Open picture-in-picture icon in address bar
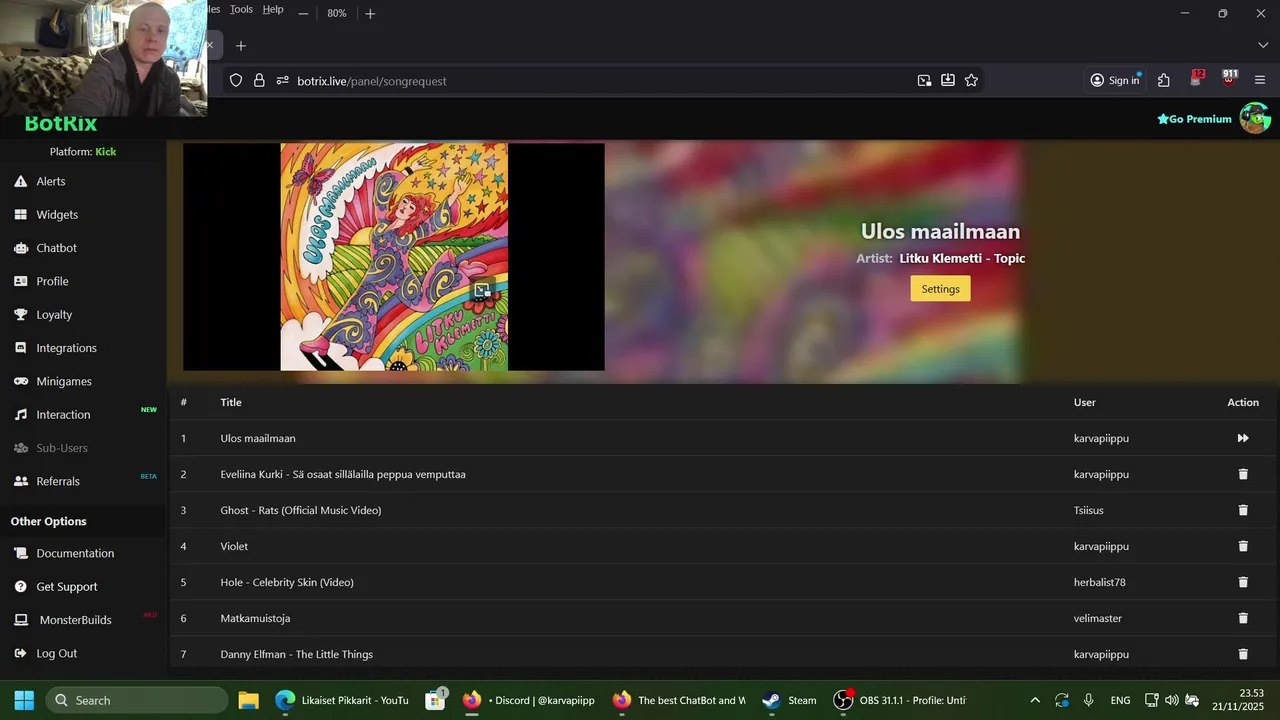 924,81
